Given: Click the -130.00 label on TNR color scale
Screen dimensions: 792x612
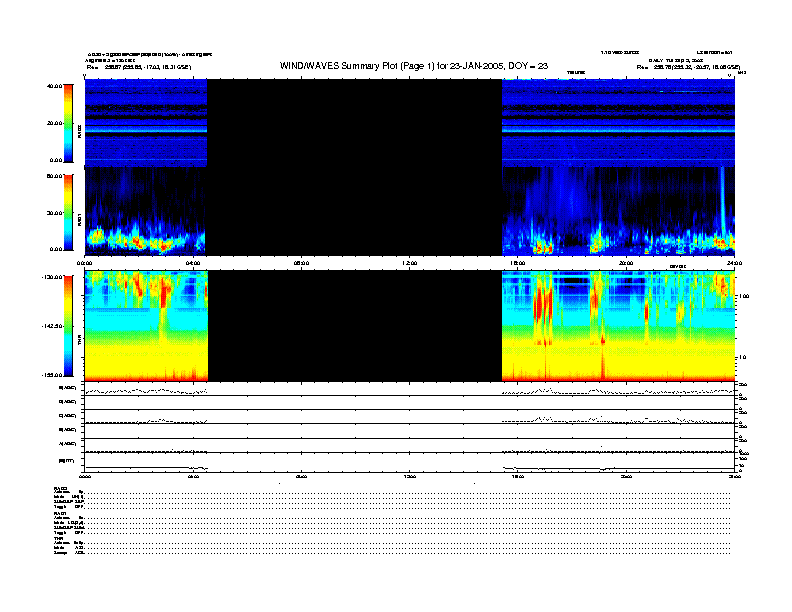Looking at the screenshot, I should click(53, 277).
